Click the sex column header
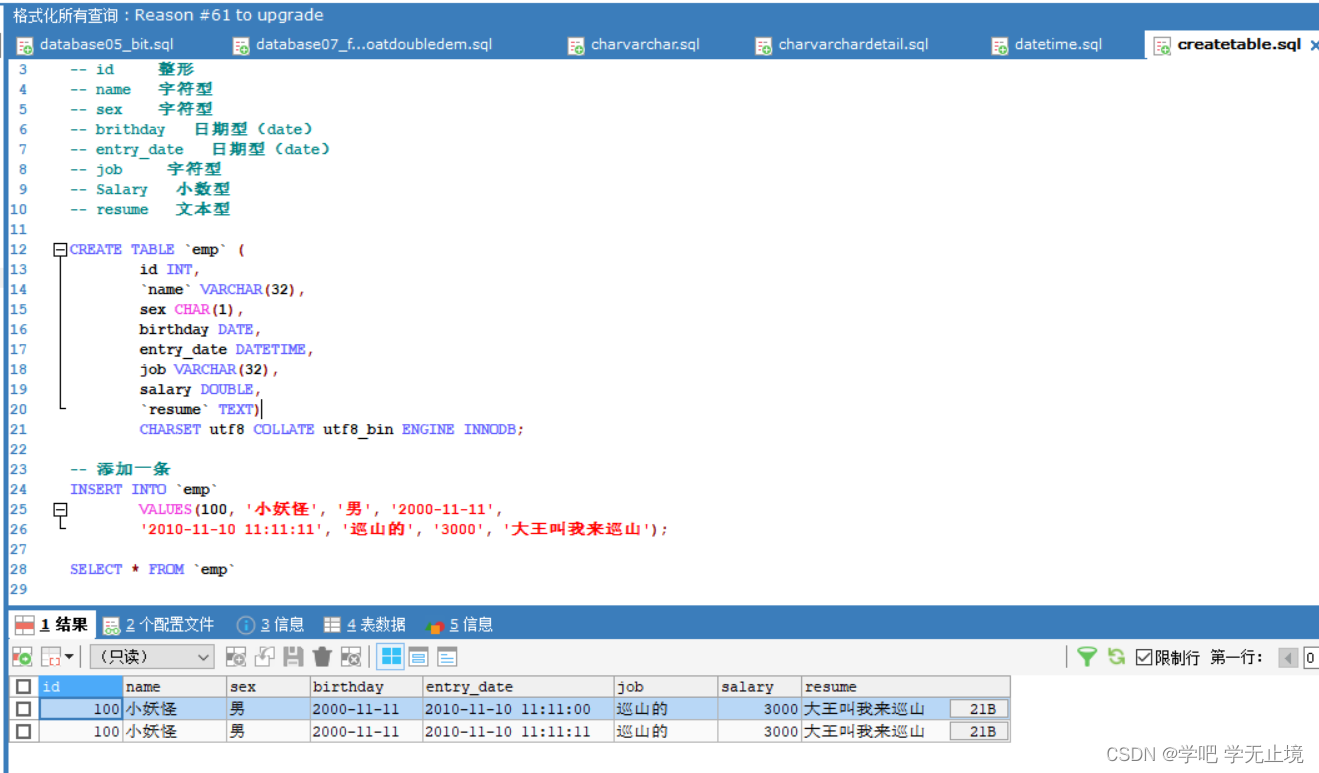 pos(268,687)
